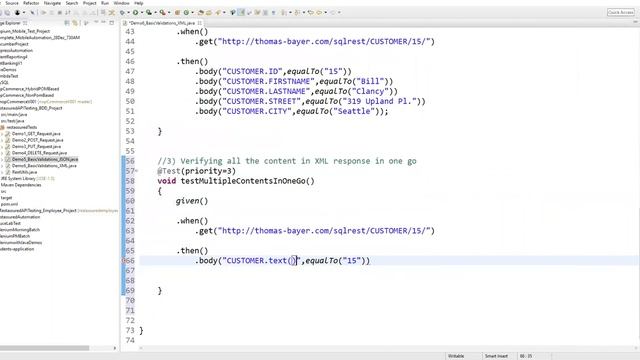The height and width of the screenshot is (360, 640).
Task: Click the testMultipleContentsInOneGo method name
Action: click(243, 181)
